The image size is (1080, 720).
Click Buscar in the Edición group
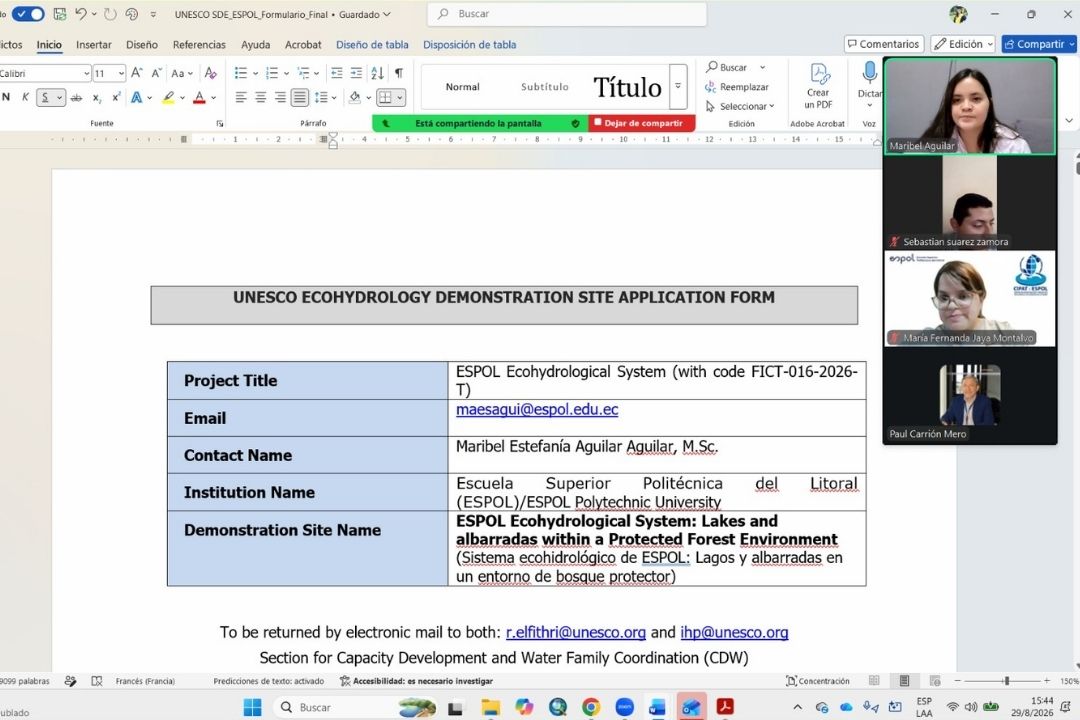click(727, 68)
